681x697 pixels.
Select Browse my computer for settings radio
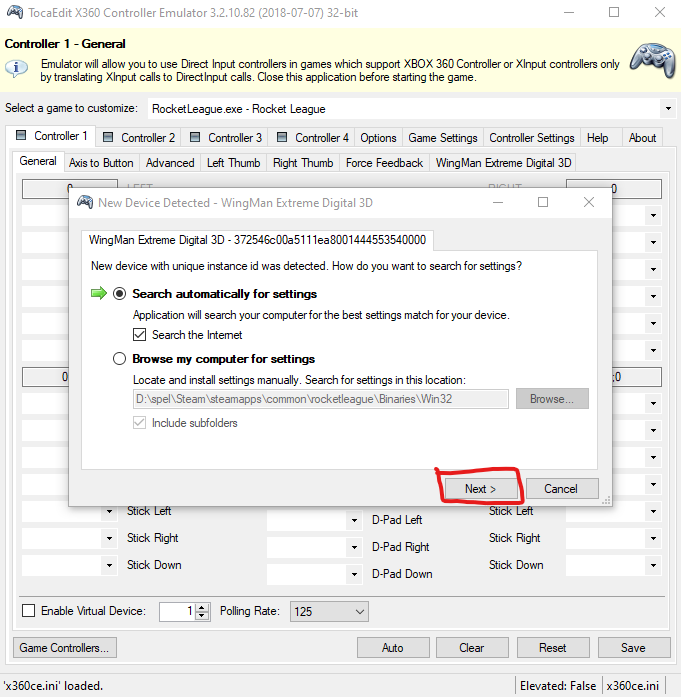click(119, 359)
